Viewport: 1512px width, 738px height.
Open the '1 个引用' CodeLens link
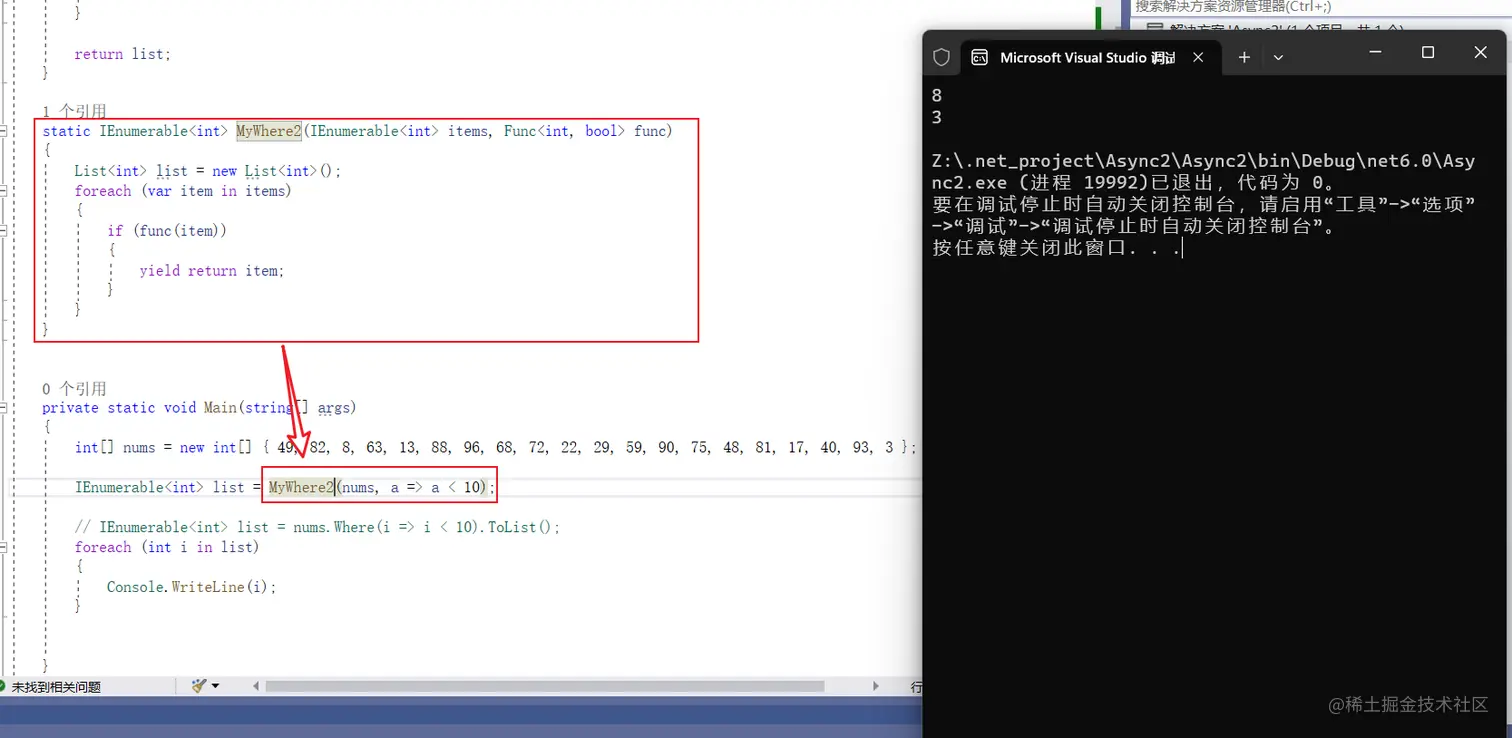click(74, 111)
